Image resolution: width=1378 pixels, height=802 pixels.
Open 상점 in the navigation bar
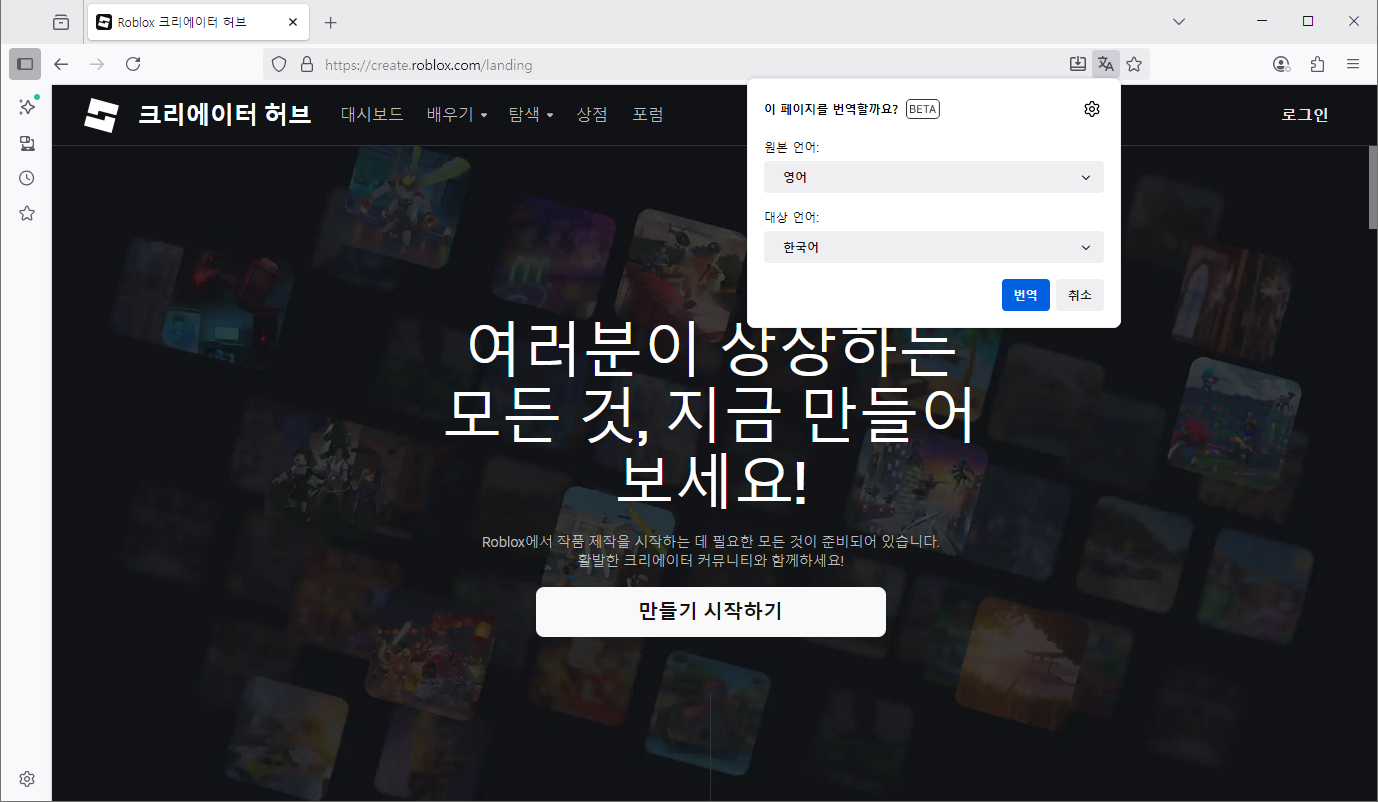(x=592, y=115)
